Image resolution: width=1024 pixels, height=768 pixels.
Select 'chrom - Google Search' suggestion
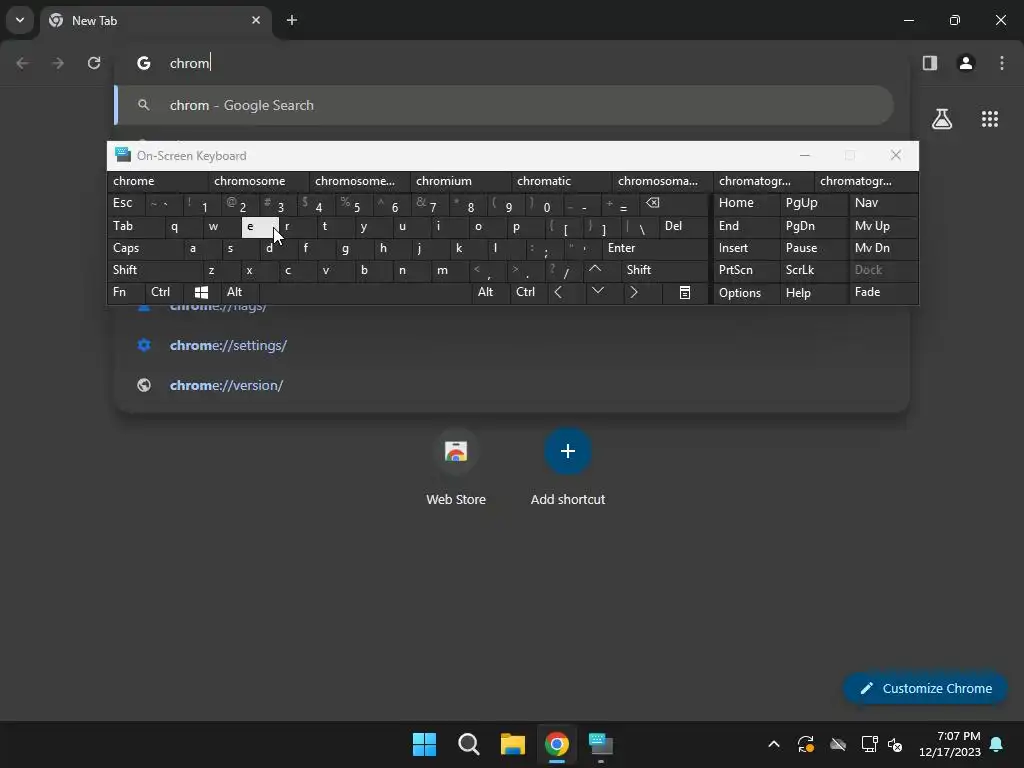click(x=504, y=105)
